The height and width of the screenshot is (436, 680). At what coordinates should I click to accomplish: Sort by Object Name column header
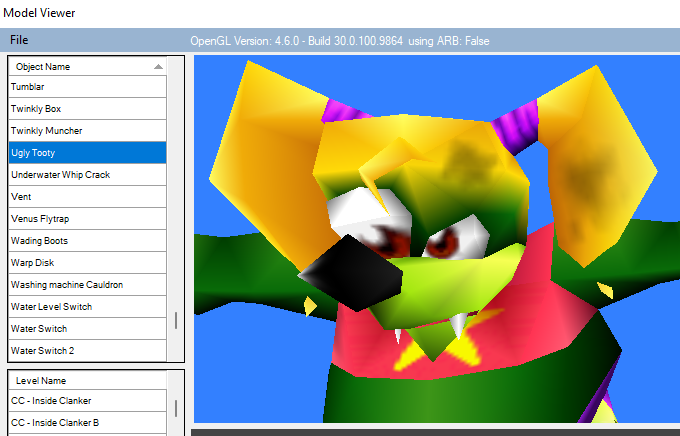87,66
